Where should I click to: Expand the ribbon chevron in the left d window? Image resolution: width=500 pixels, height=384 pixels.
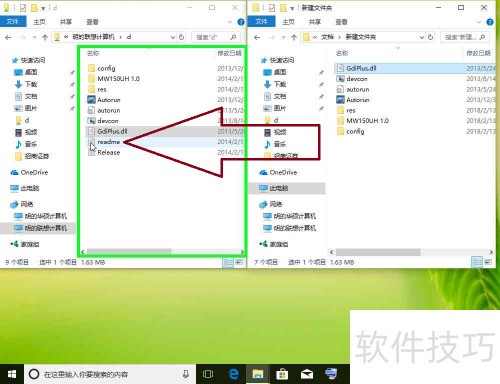tap(230, 22)
